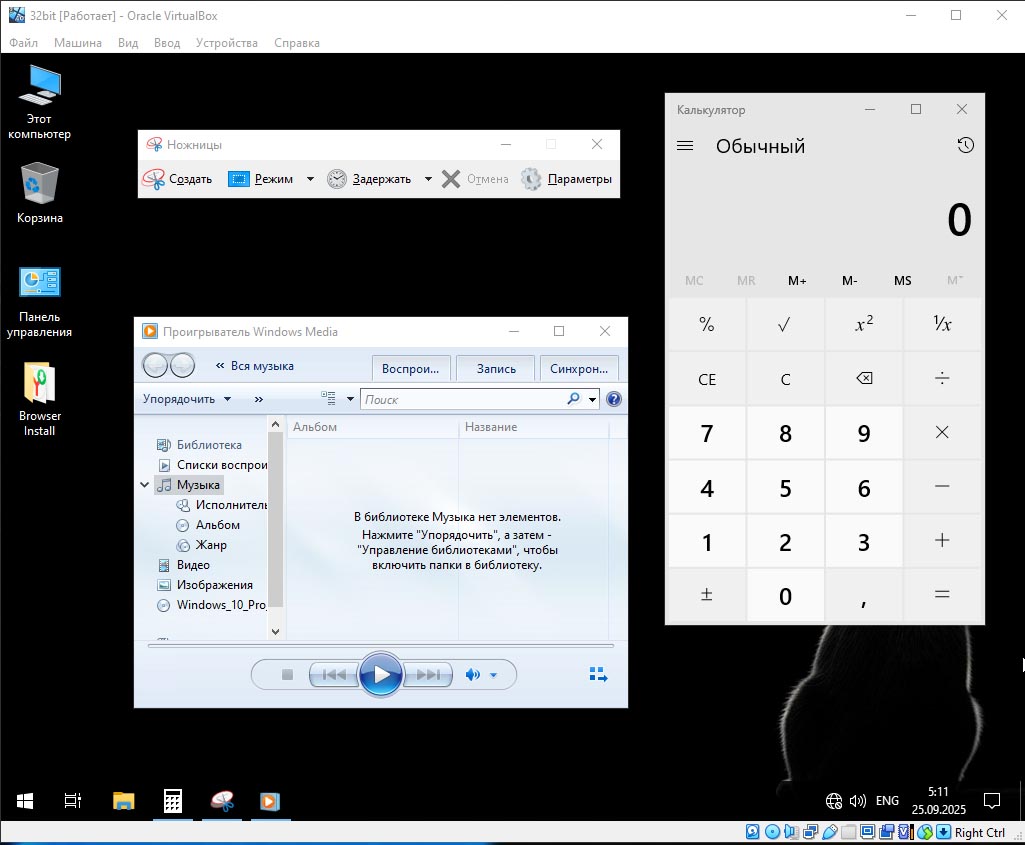Select Жанр under Музыка
Screen dimensions: 1025x845
[x=201, y=544]
